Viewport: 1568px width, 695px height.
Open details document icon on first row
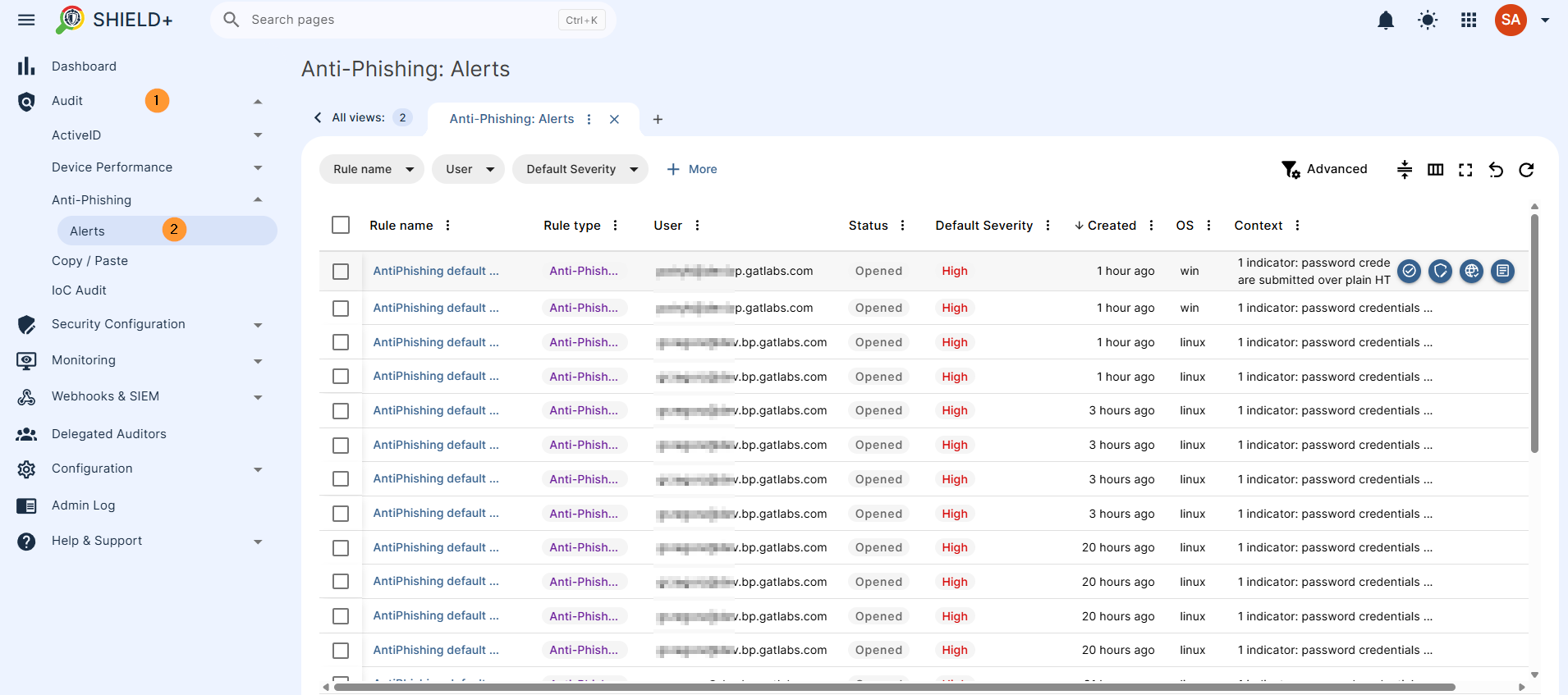(x=1502, y=271)
